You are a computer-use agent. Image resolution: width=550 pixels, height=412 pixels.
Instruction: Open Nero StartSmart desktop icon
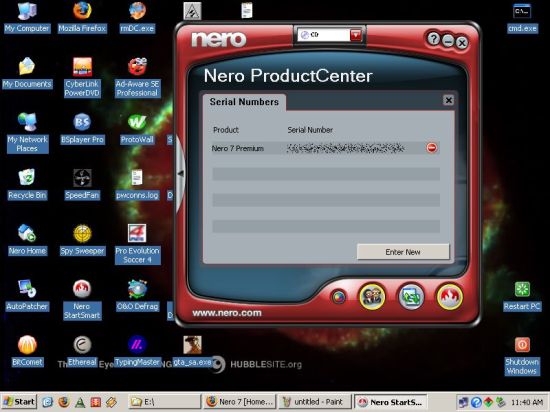[82, 299]
